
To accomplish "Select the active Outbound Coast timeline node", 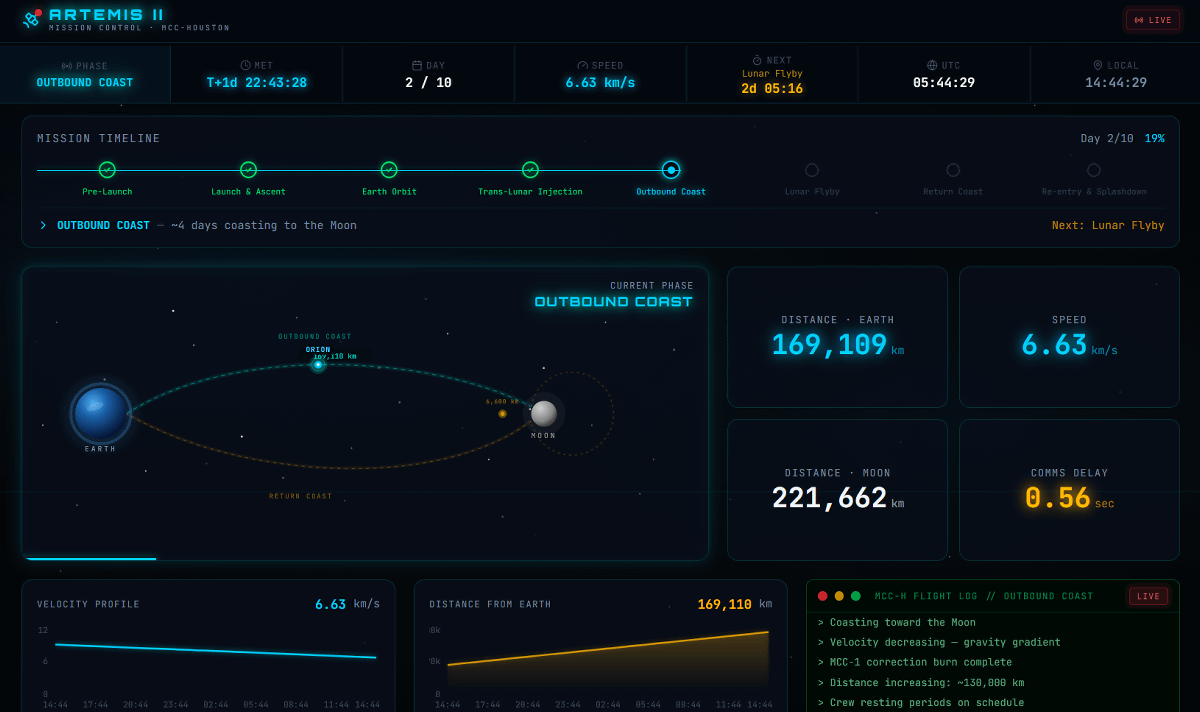I will coord(671,170).
